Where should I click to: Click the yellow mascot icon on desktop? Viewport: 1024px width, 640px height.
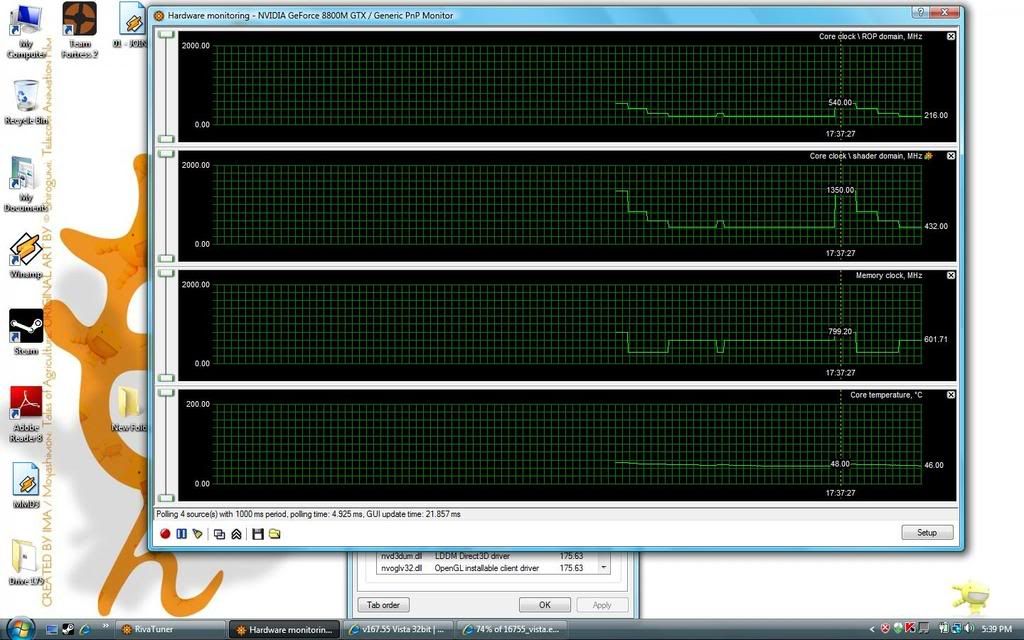tap(970, 596)
